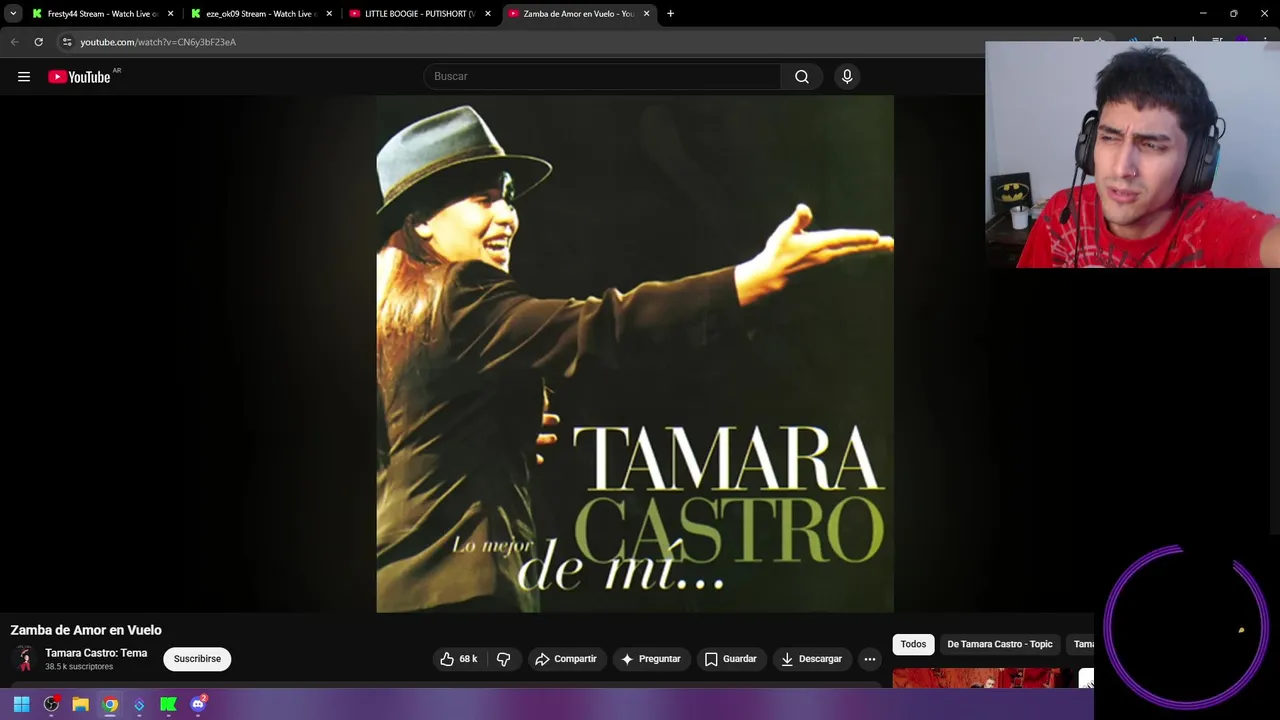Open the green Kick app in taskbar
Screen dimensions: 1280x720
pyautogui.click(x=169, y=705)
